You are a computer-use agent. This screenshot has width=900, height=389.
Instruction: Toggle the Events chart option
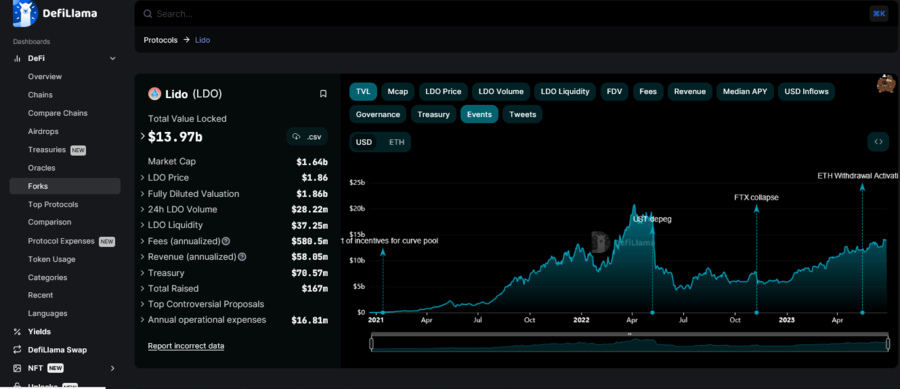479,114
